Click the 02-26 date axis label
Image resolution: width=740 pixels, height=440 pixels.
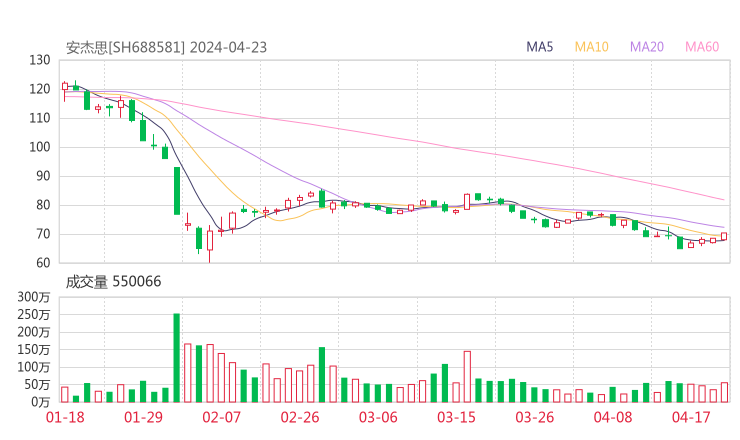300,417
